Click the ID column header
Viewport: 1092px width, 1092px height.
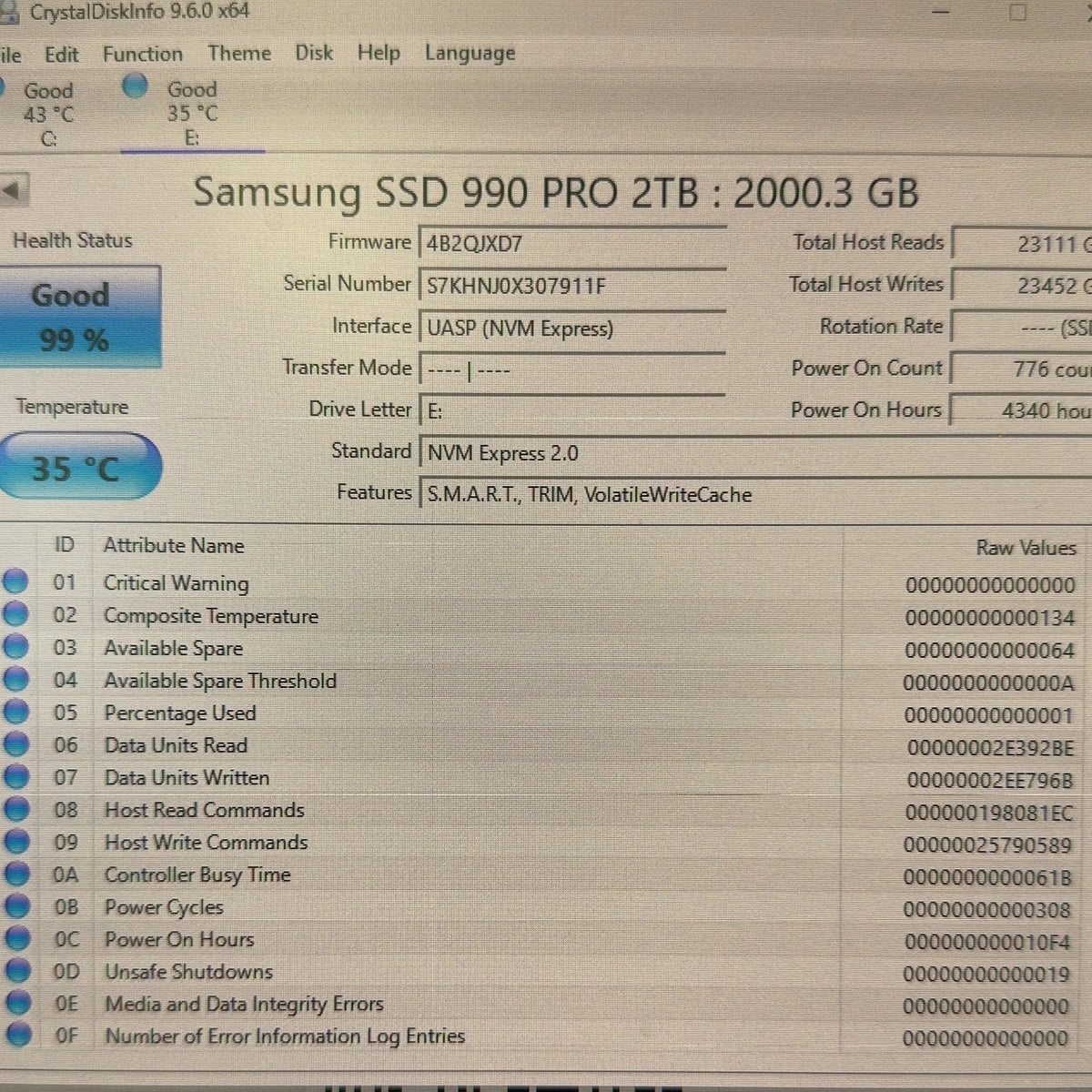[64, 545]
